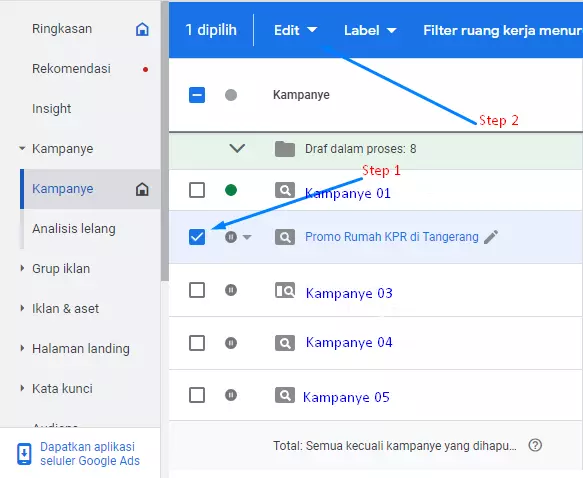Click the Total: Semua kecuali kampanye text
This screenshot has width=583, height=478.
[395, 445]
